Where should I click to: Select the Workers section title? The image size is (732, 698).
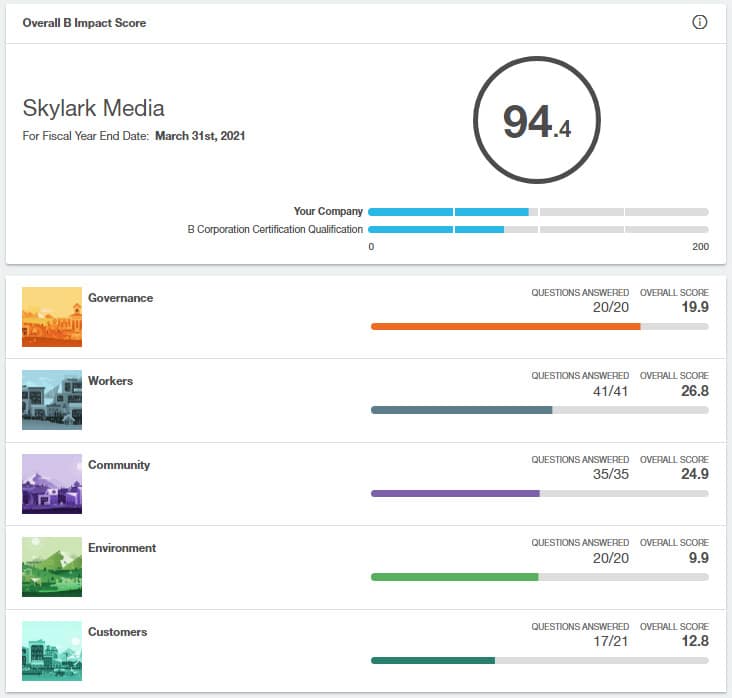point(111,381)
